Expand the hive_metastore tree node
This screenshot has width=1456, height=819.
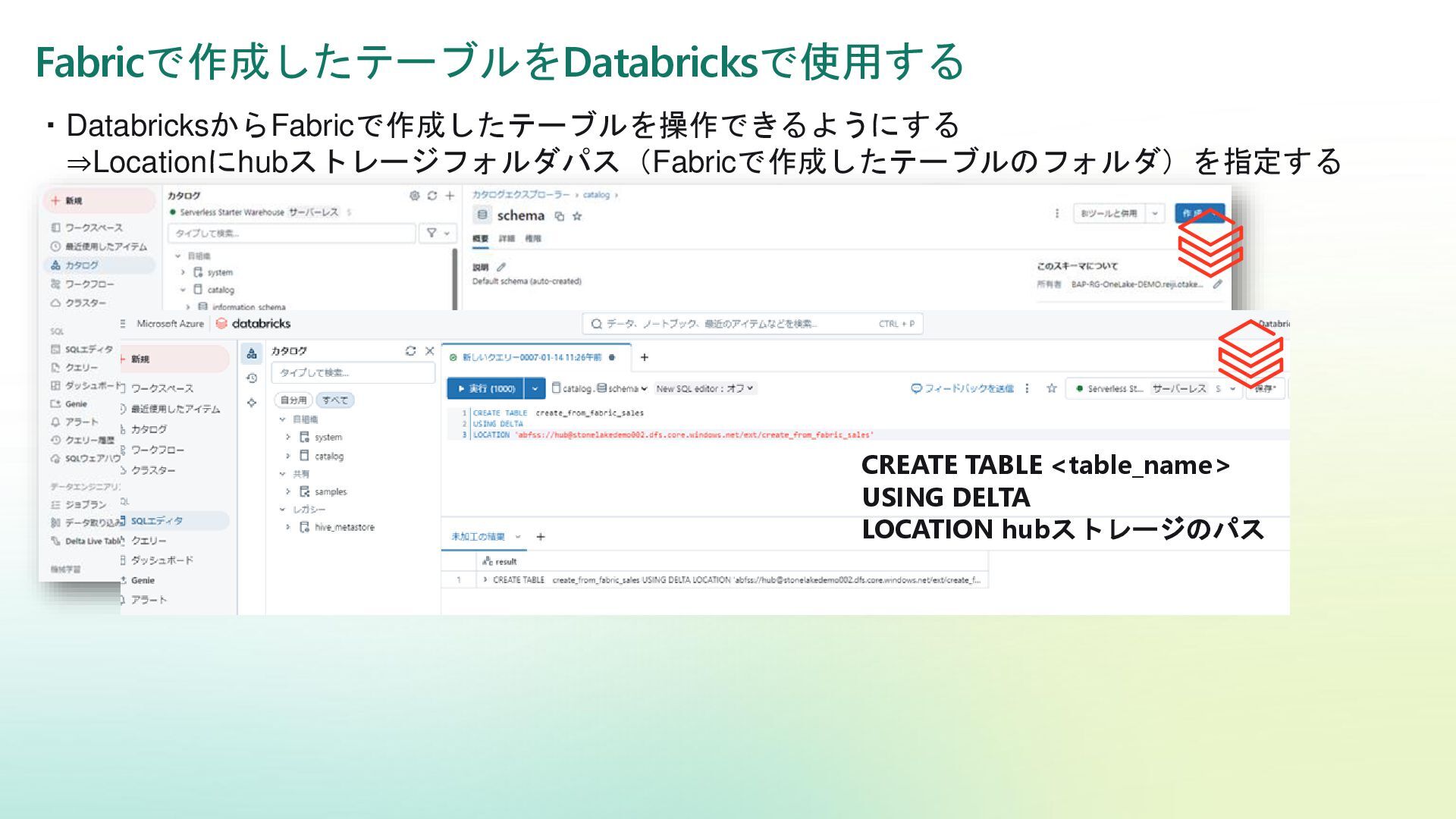pos(288,527)
